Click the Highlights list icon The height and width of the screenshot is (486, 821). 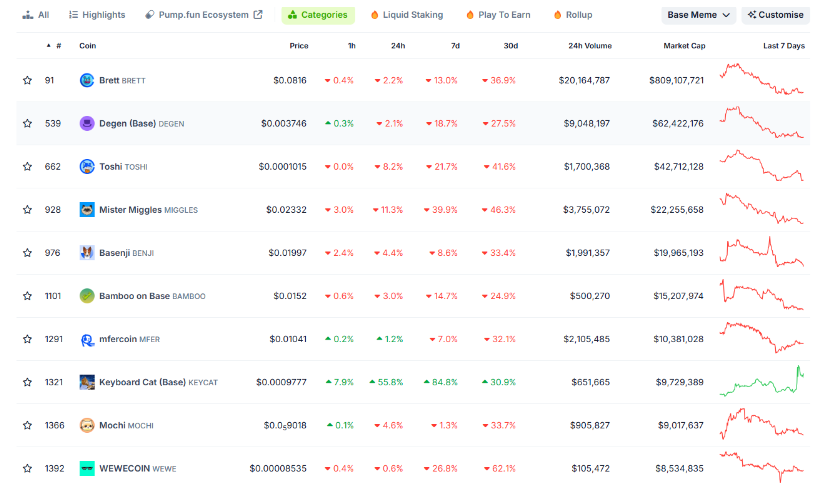(73, 15)
